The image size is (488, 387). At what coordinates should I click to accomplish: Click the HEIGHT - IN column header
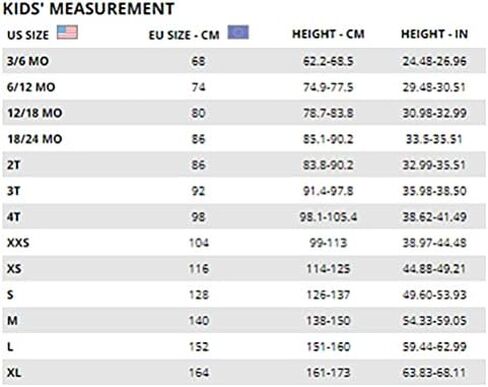[434, 34]
